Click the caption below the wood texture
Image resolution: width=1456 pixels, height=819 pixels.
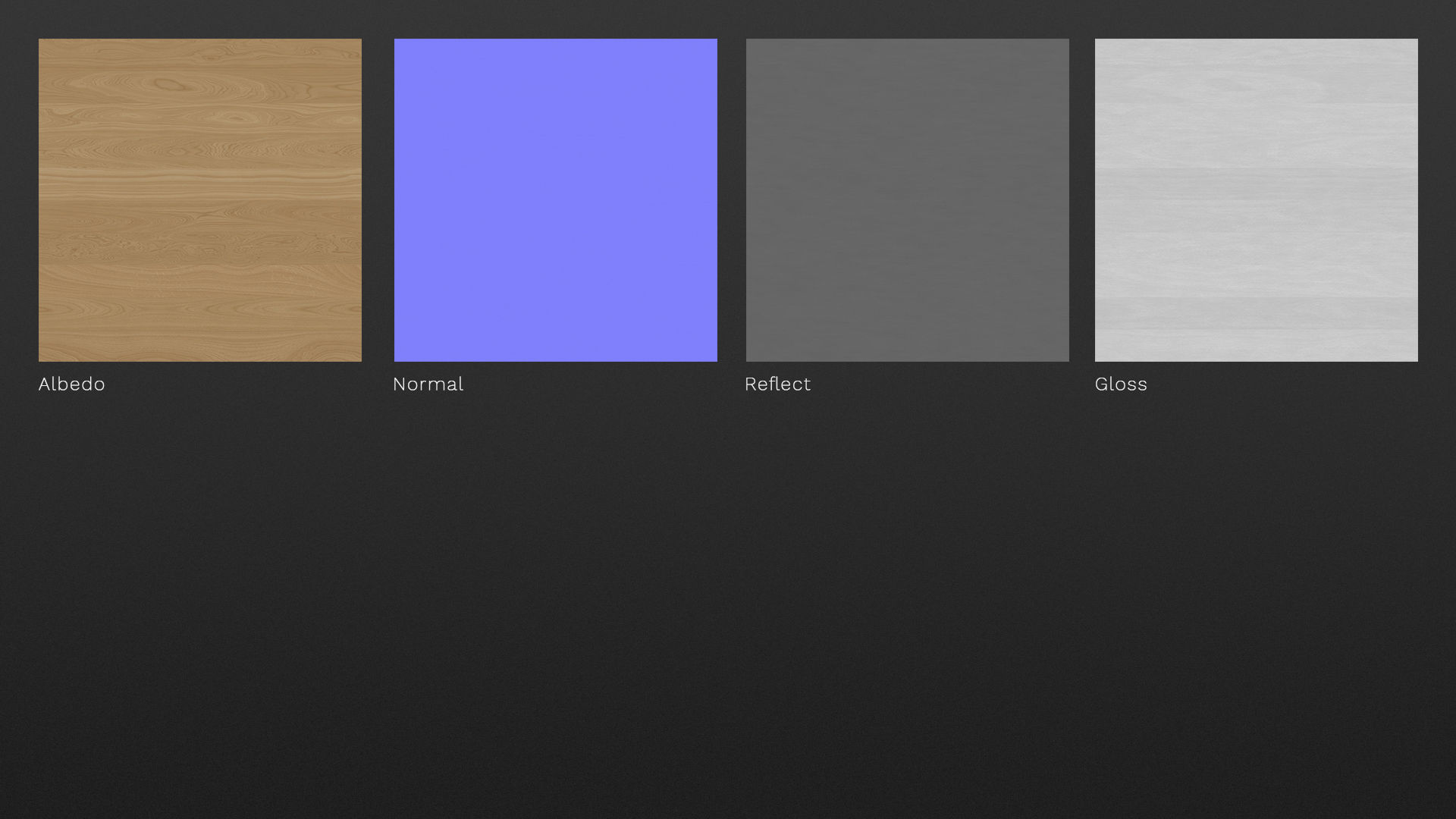(x=72, y=384)
